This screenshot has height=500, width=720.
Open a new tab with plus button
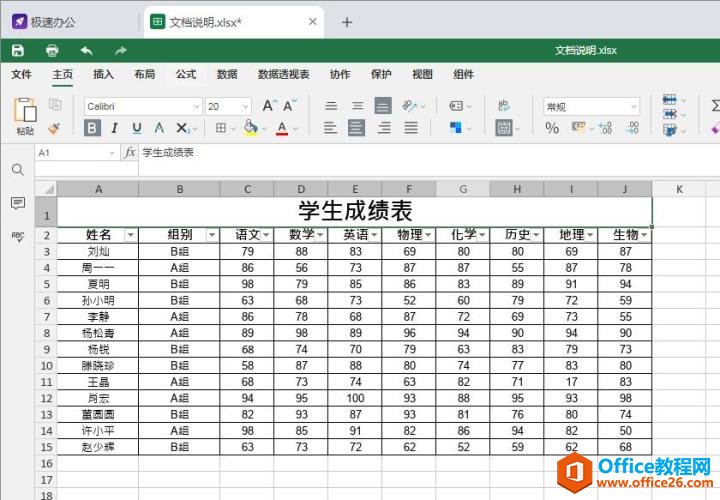[347, 22]
